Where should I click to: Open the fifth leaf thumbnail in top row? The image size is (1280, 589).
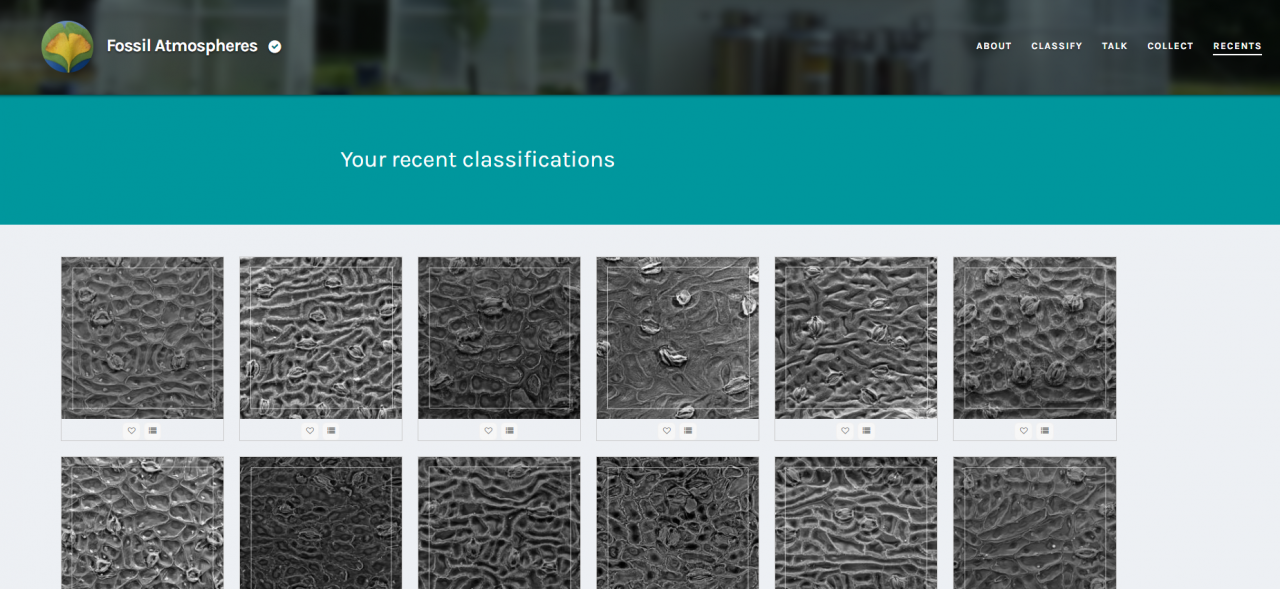856,338
